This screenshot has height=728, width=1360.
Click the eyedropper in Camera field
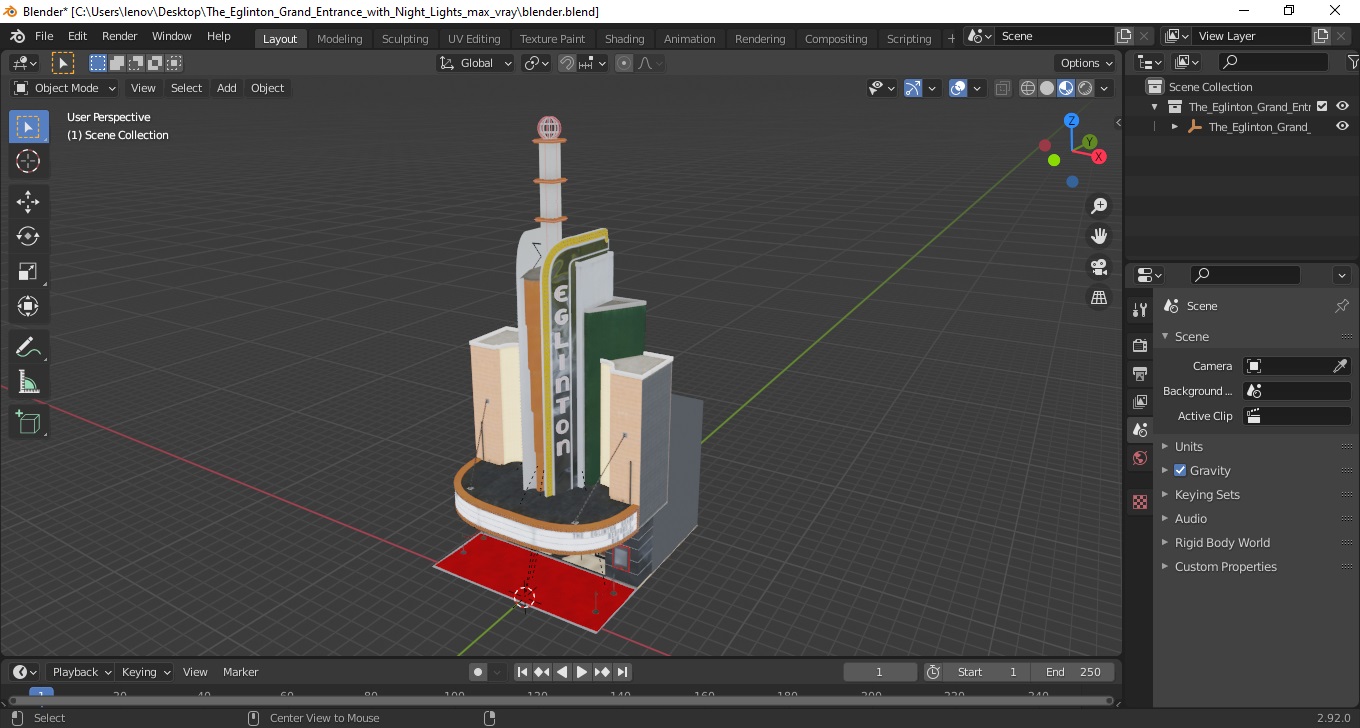(1340, 366)
